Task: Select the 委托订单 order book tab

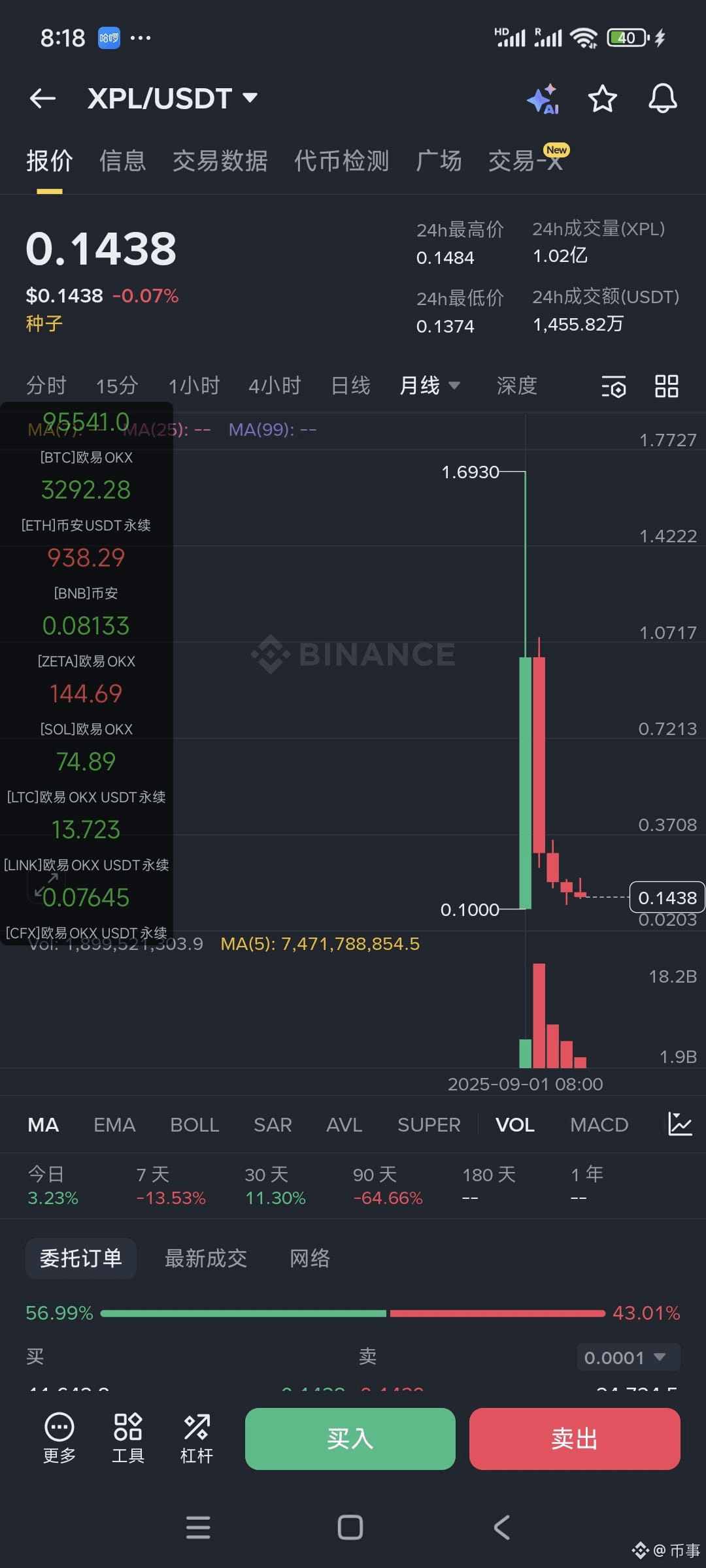Action: [x=81, y=1258]
